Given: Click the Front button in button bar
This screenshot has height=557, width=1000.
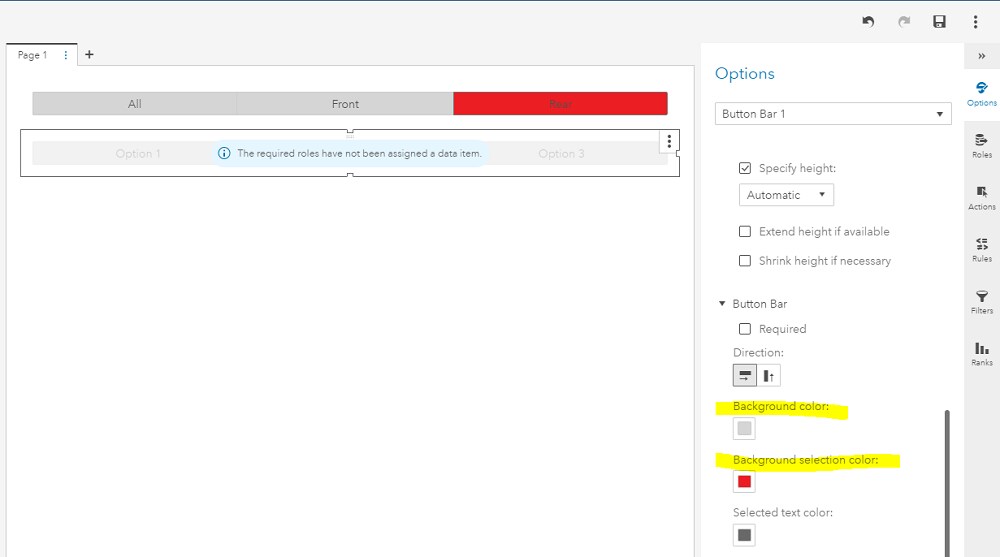Looking at the screenshot, I should 345,104.
